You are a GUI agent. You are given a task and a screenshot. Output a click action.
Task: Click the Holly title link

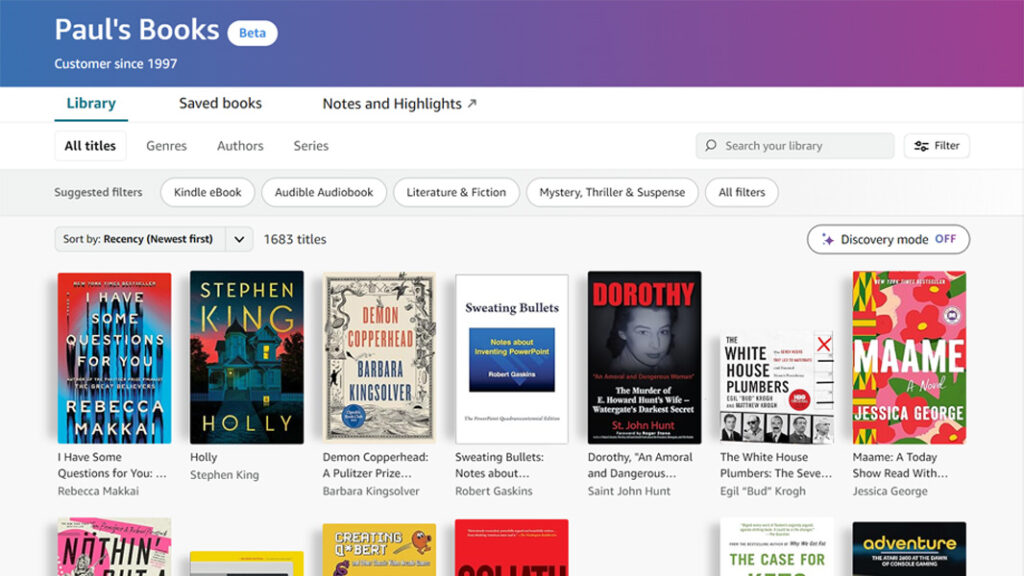(204, 457)
